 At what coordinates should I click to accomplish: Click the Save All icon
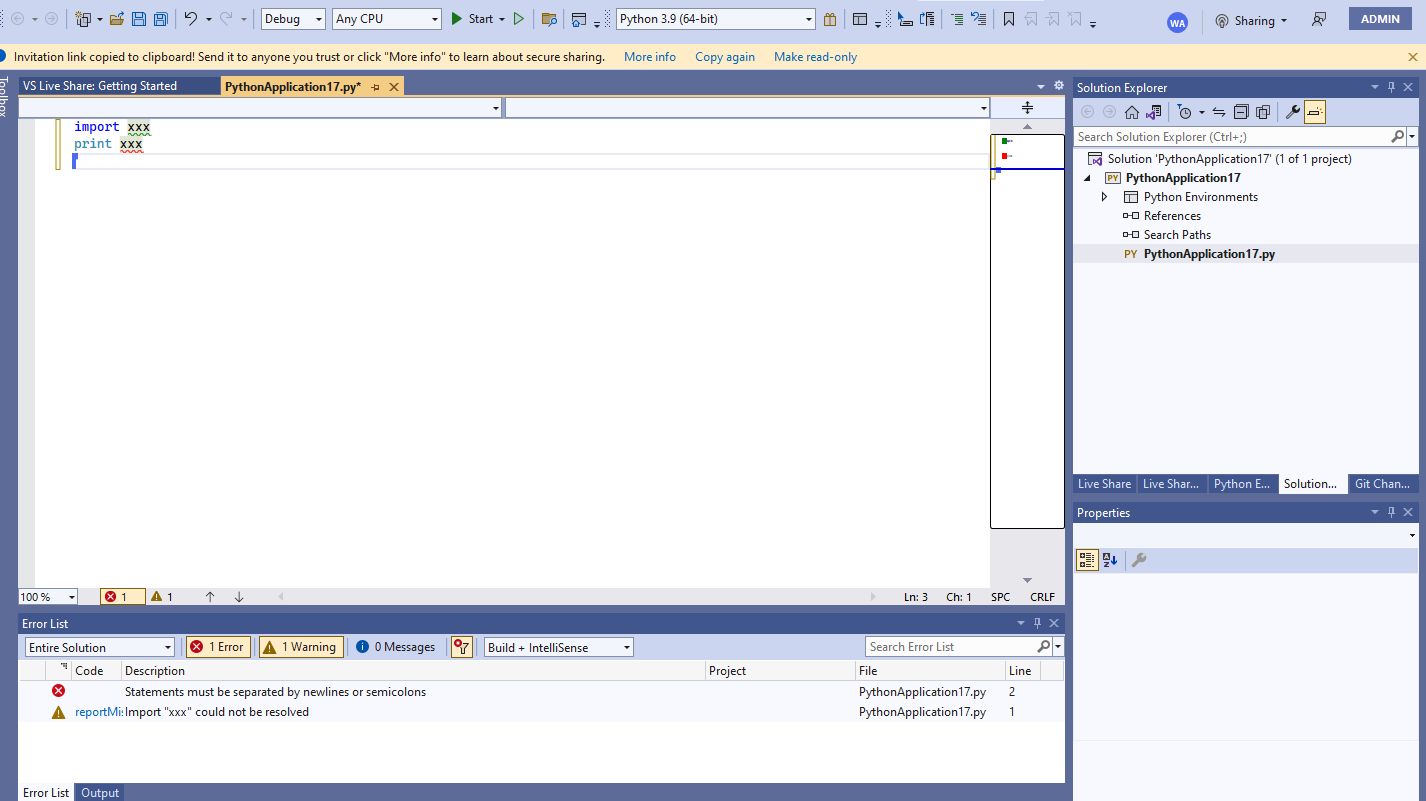160,19
